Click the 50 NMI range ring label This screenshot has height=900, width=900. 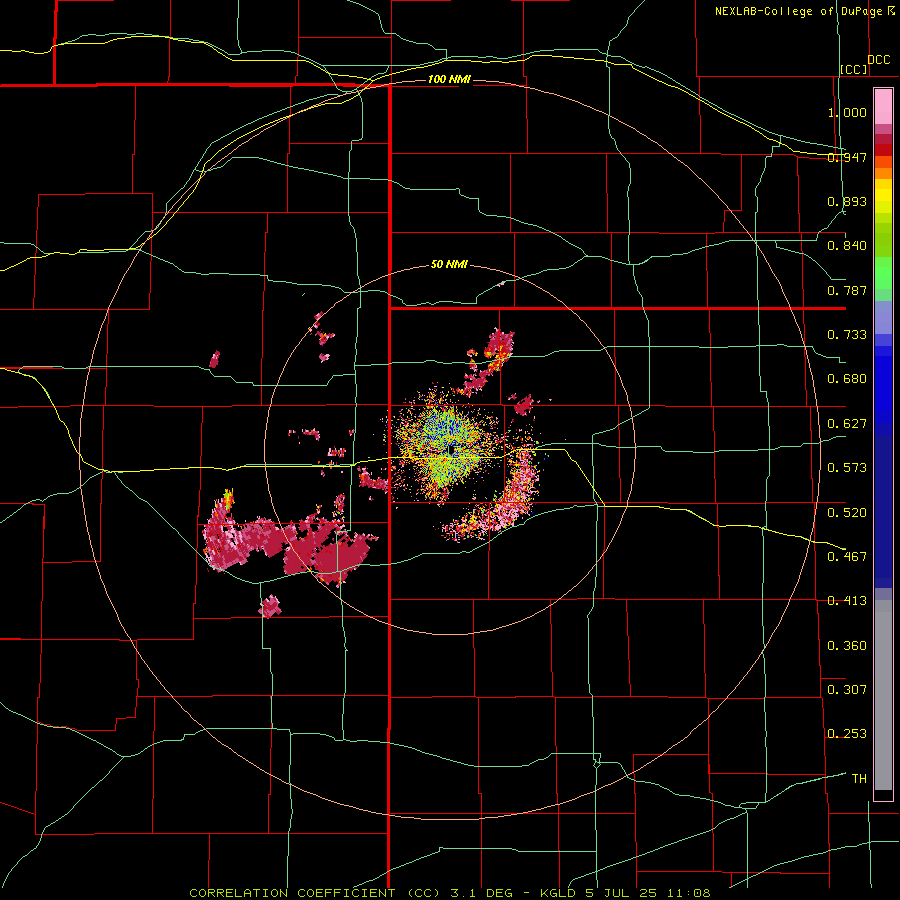point(449,264)
